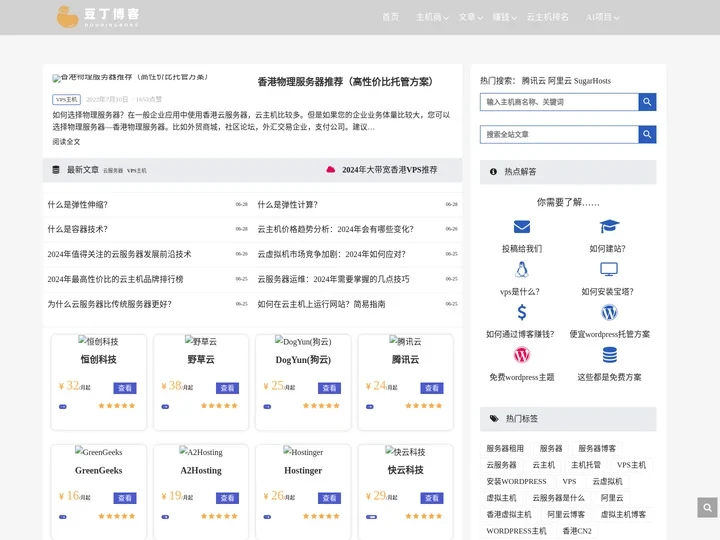Go to 首页 in the navigation bar
Viewport: 720px width, 540px height.
pyautogui.click(x=390, y=17)
